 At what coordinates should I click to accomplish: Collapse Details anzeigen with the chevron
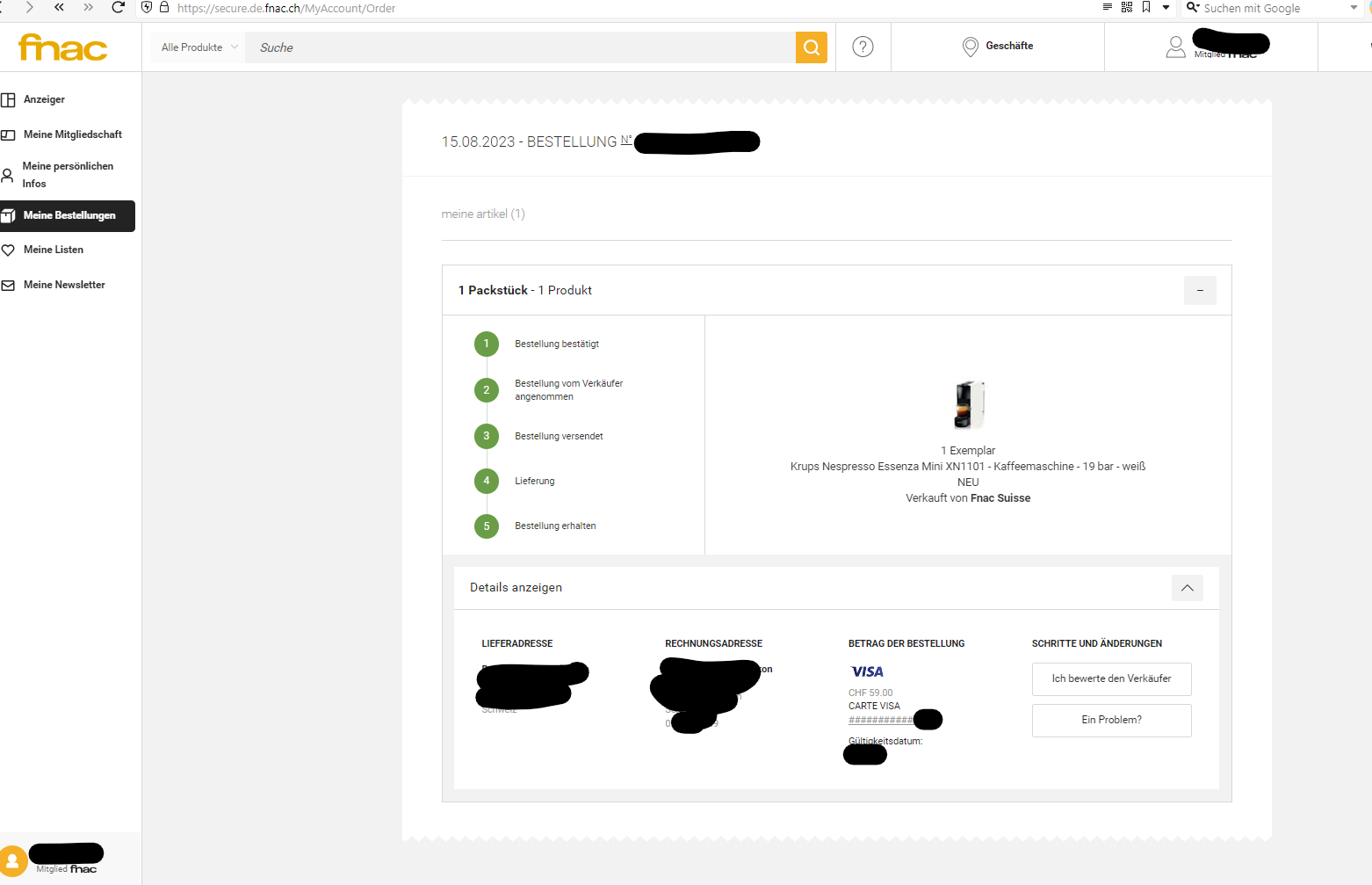pyautogui.click(x=1188, y=588)
